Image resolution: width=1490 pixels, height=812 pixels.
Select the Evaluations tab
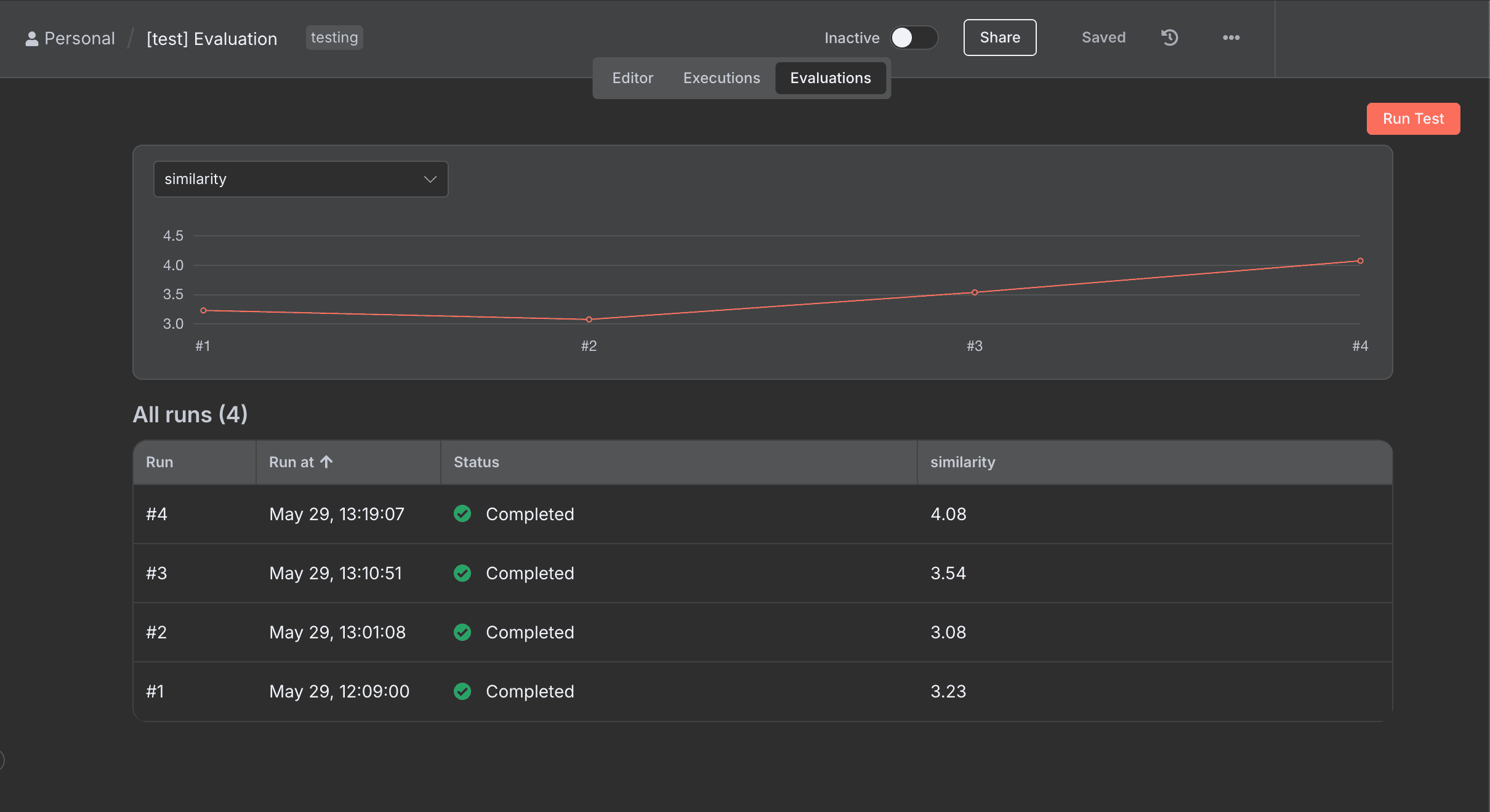[830, 78]
